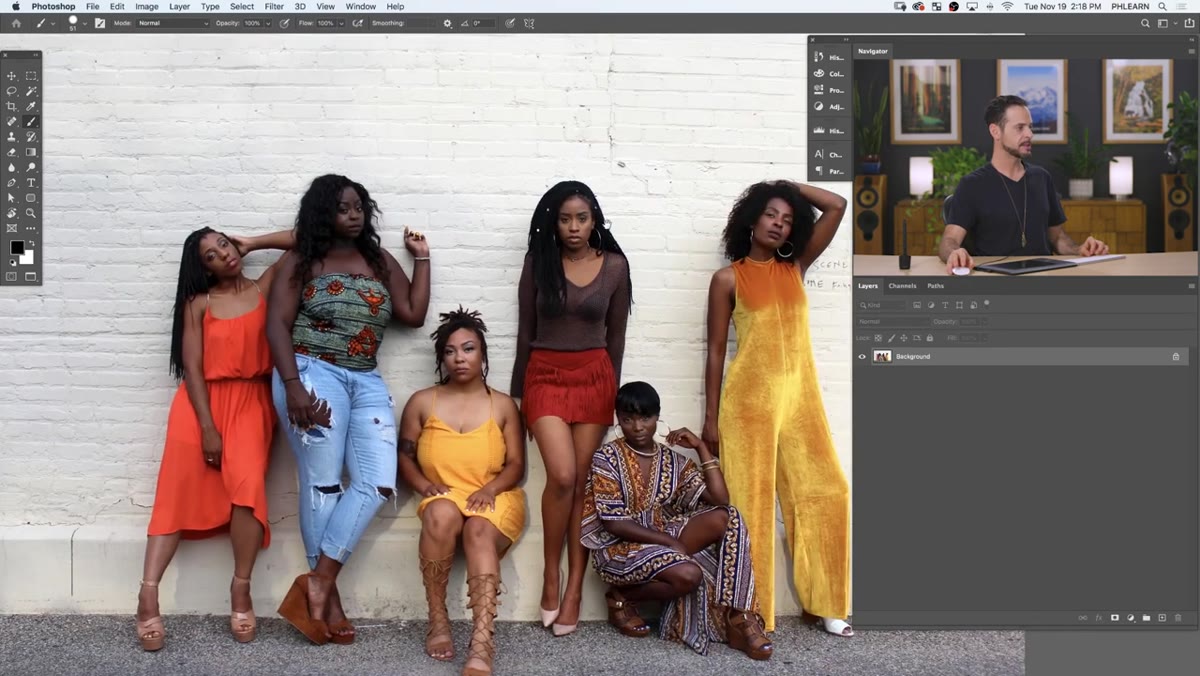Image resolution: width=1200 pixels, height=676 pixels.
Task: Select the Pen tool
Action: point(12,183)
